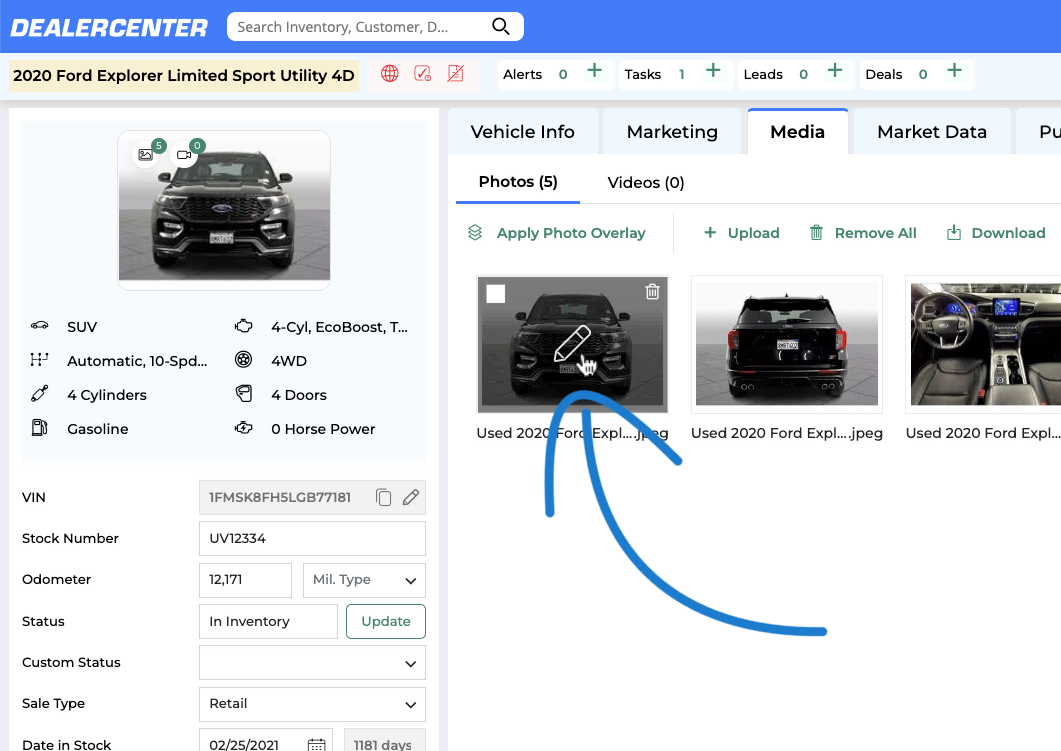Click the Status field In Inventory
Viewport: 1061px width, 751px height.
tap(268, 621)
